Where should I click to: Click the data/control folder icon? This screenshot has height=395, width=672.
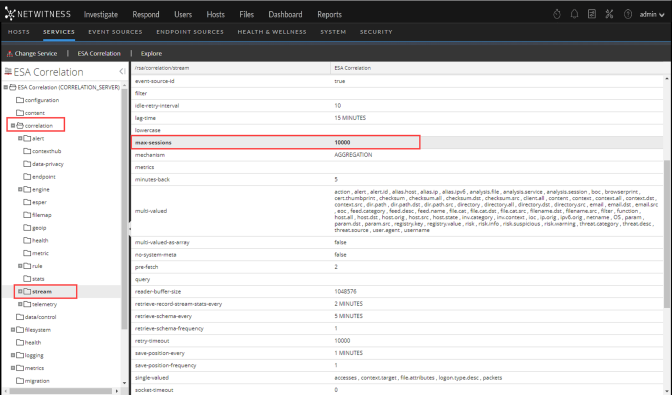pos(20,317)
